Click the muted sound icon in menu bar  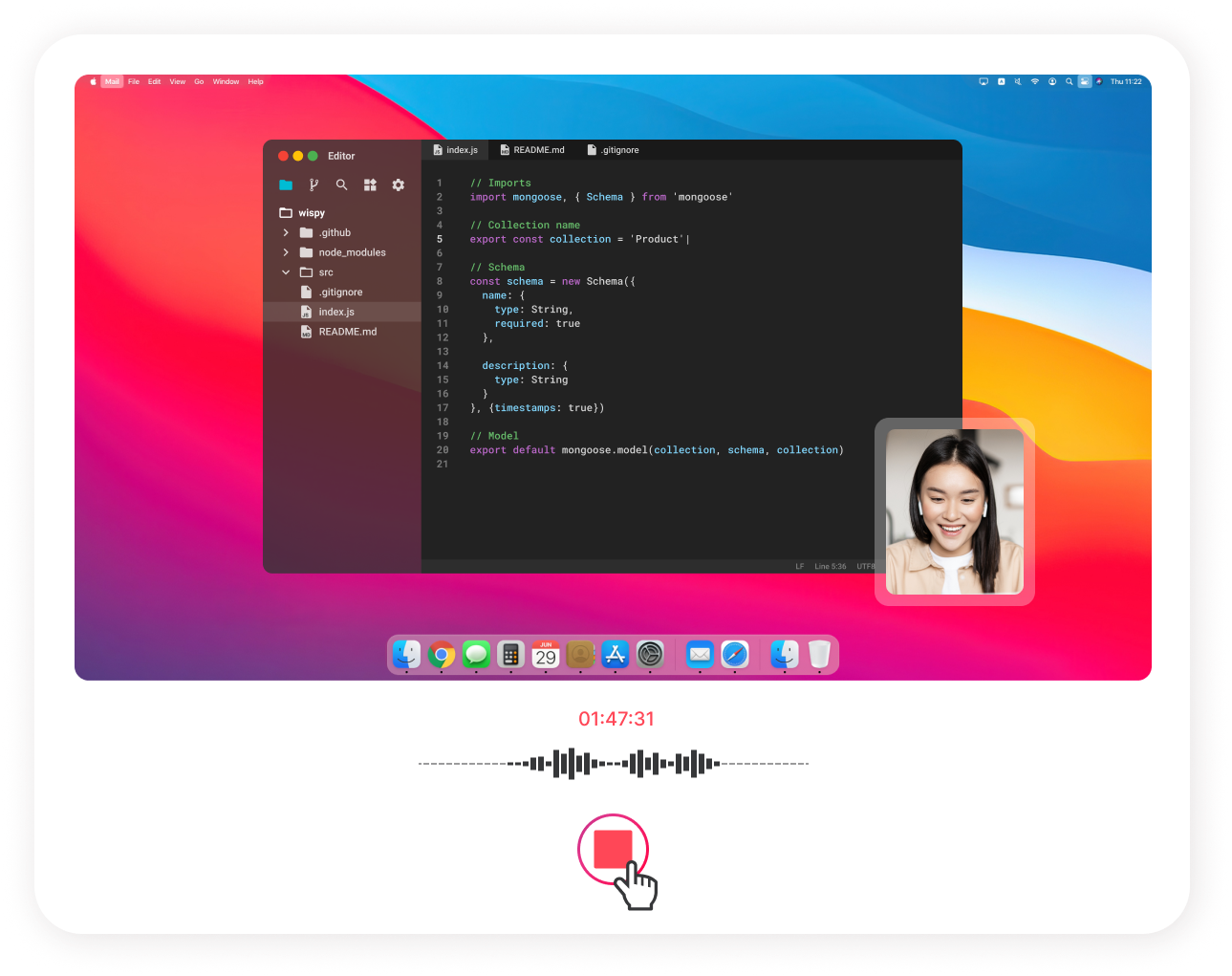(1018, 82)
